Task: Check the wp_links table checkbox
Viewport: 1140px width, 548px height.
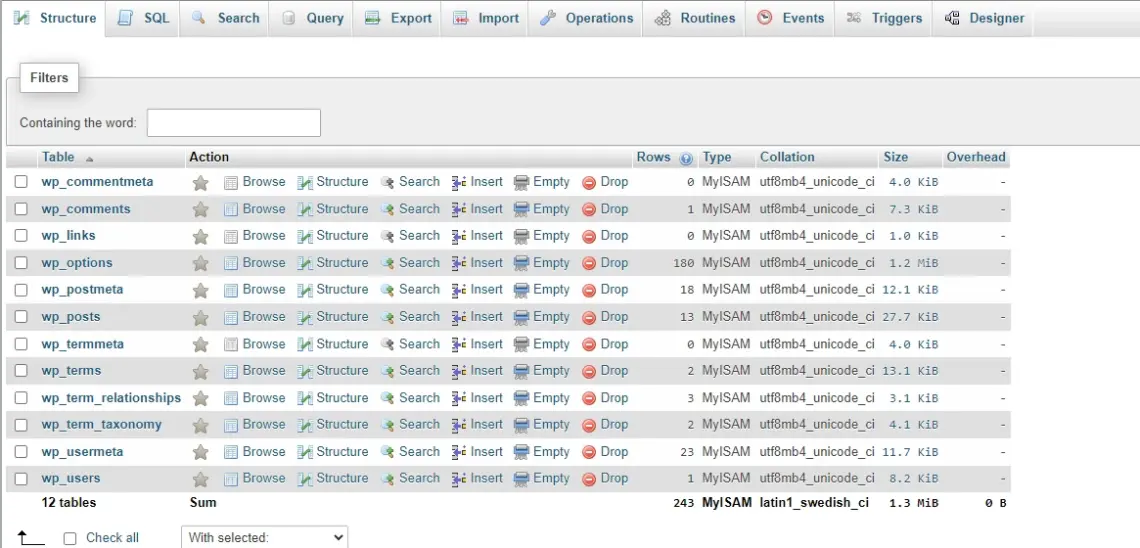Action: coord(21,235)
